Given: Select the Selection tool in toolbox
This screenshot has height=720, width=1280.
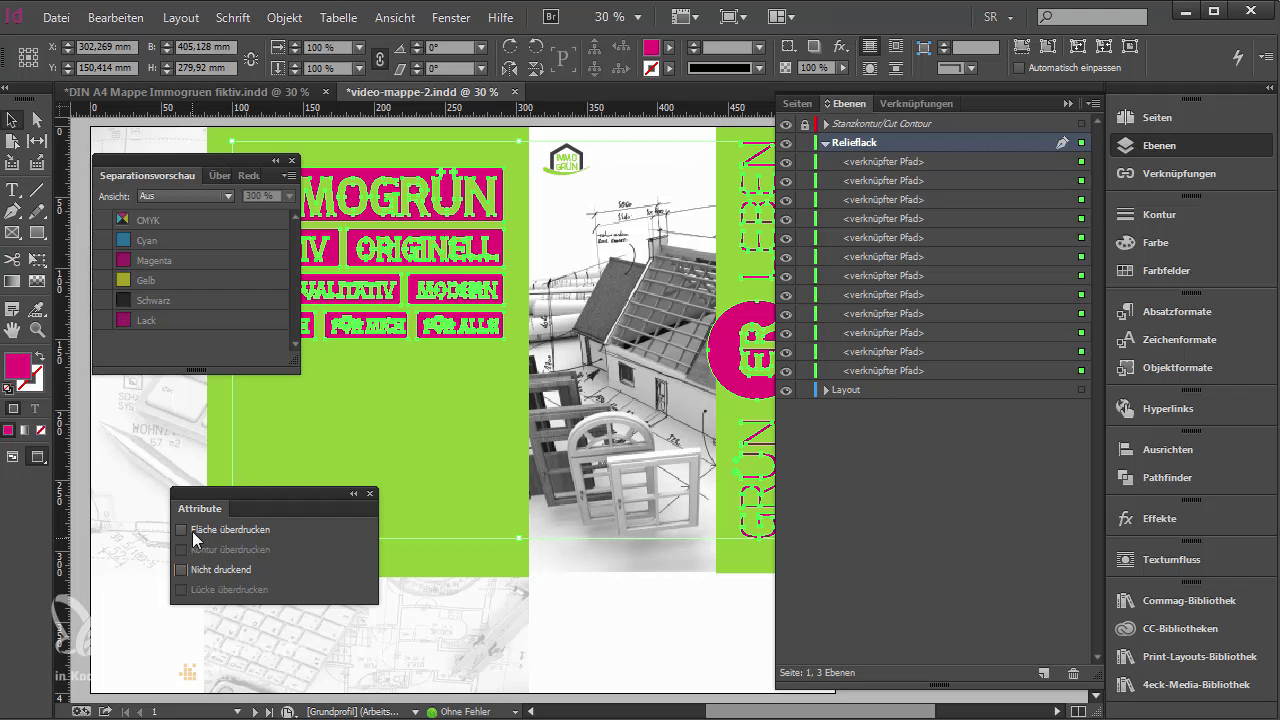Looking at the screenshot, I should pos(13,120).
